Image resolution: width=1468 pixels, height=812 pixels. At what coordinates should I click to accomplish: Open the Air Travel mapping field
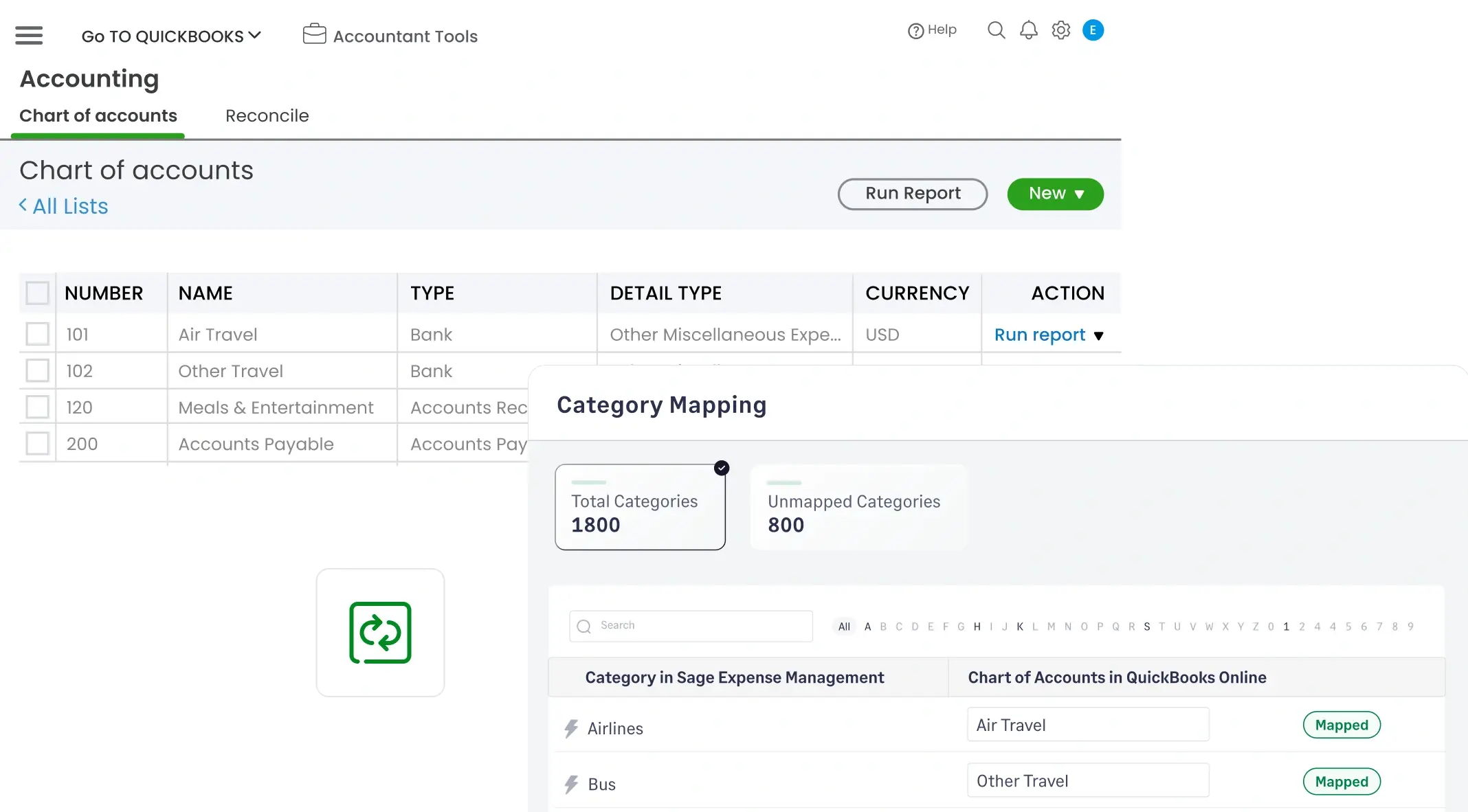[1088, 724]
